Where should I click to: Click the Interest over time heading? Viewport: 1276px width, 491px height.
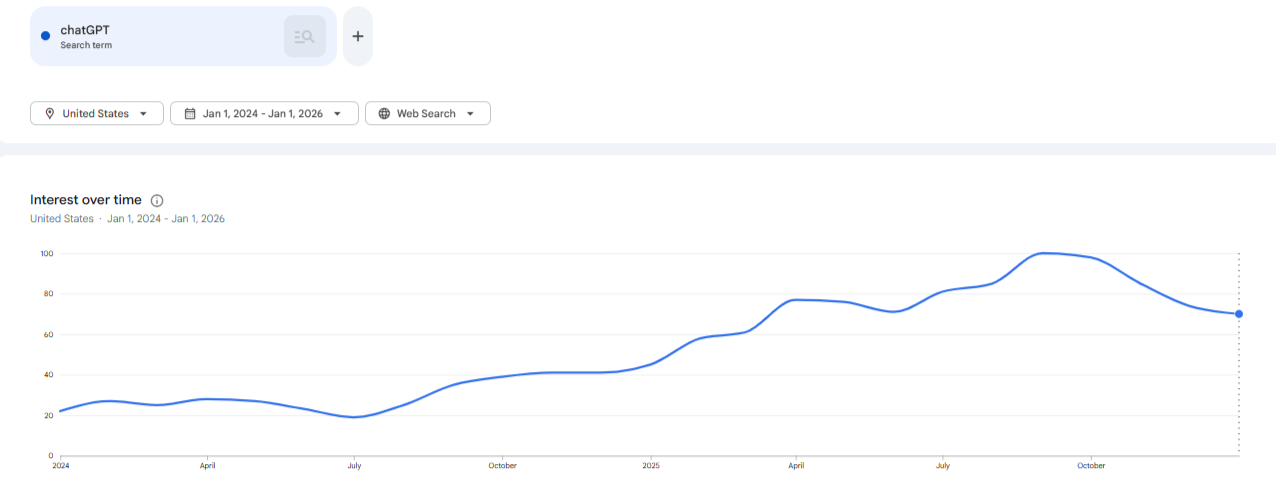(x=86, y=200)
